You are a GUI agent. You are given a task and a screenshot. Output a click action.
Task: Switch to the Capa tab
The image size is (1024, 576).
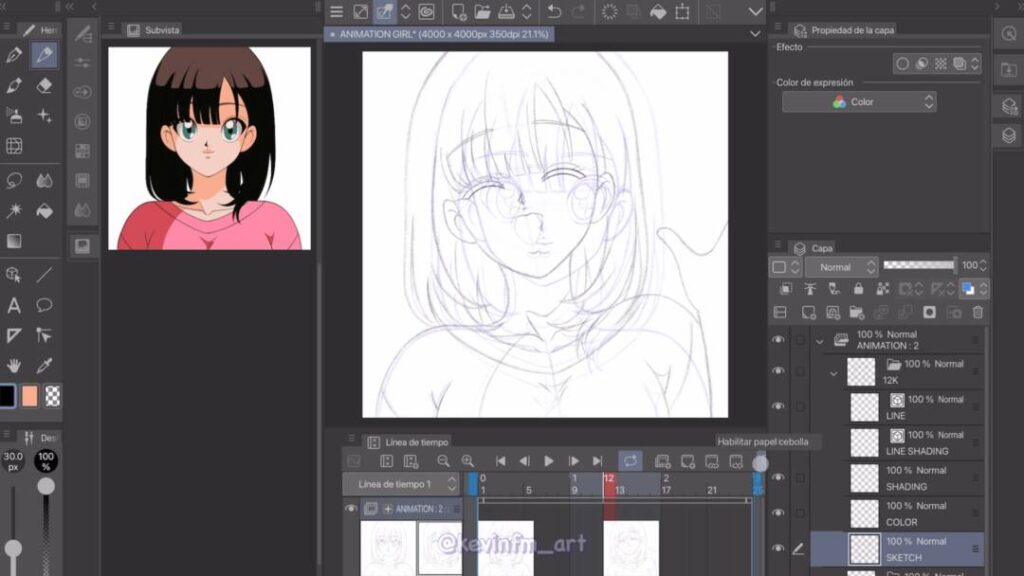coord(814,248)
